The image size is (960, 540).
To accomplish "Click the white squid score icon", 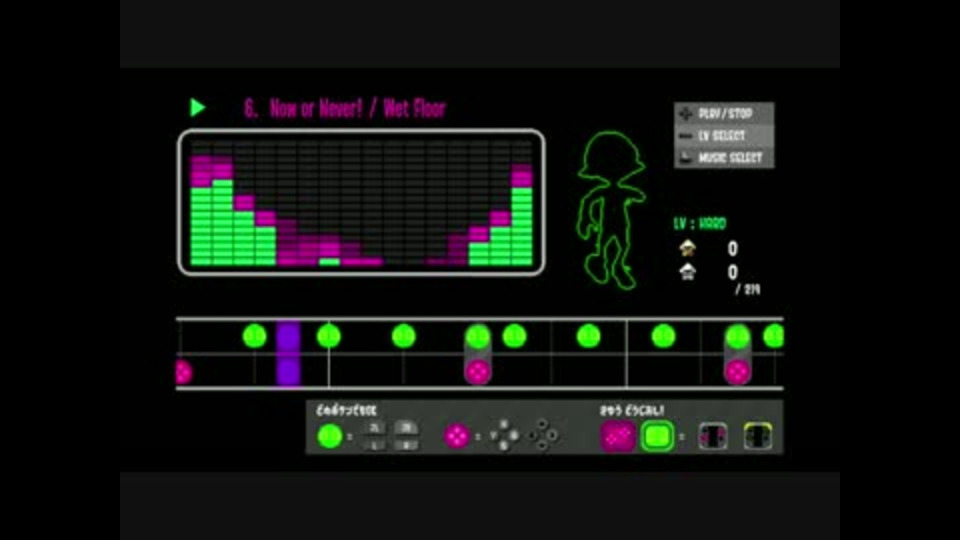I will pyautogui.click(x=688, y=272).
